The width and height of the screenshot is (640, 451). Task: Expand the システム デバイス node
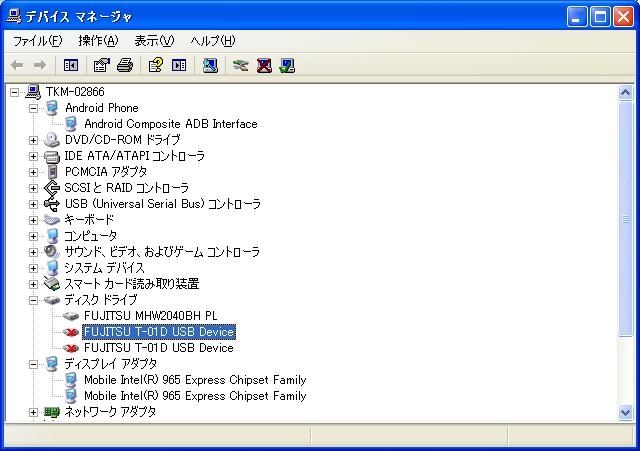[x=33, y=268]
